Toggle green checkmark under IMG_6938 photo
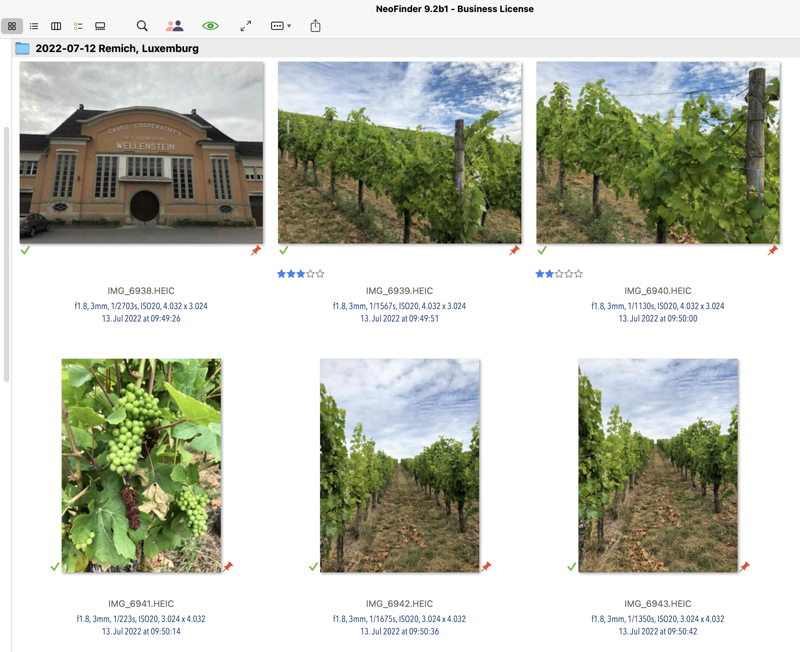Viewport: 800px width, 652px height. [x=25, y=250]
